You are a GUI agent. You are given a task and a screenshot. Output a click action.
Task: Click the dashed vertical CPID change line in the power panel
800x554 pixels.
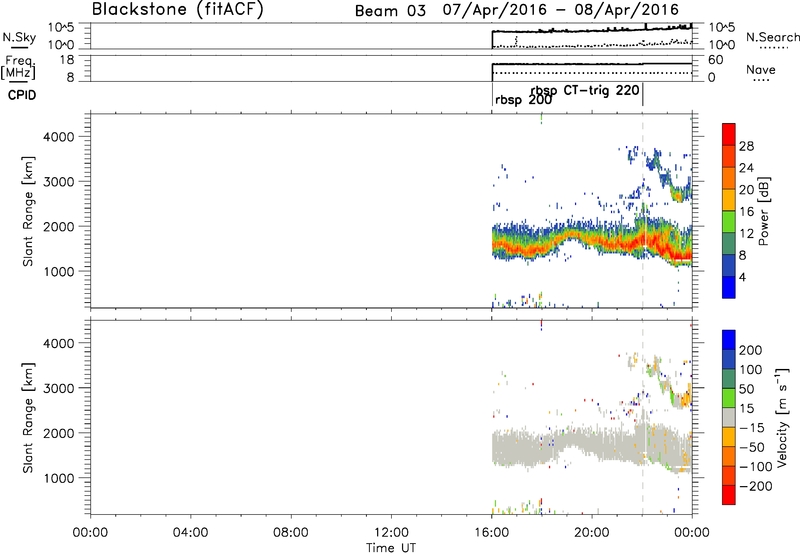(643, 211)
